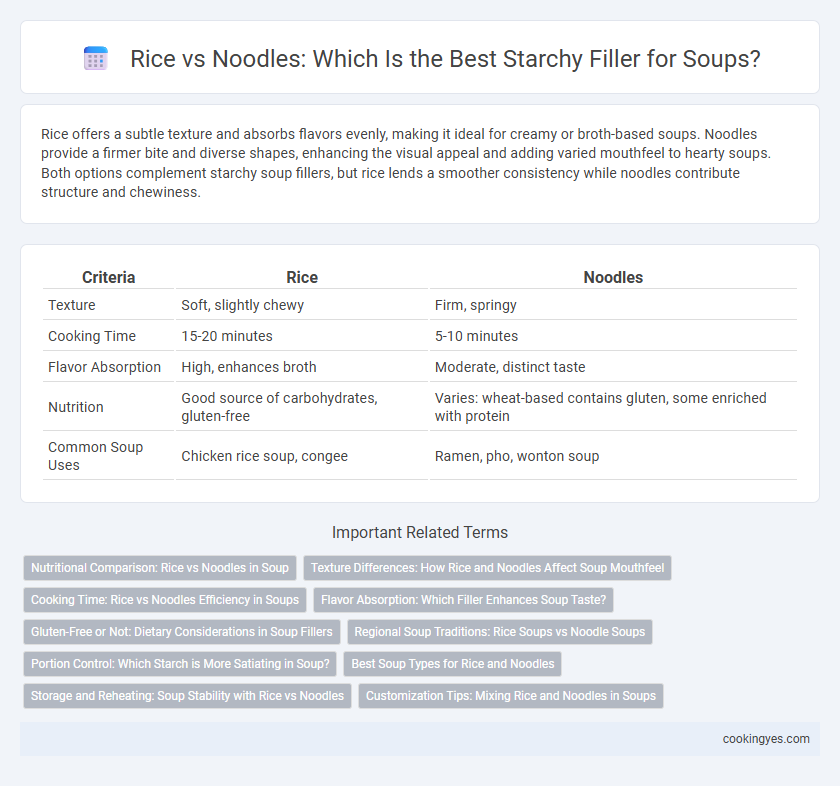
Task: Click the Rice column header
Action: tap(302, 277)
